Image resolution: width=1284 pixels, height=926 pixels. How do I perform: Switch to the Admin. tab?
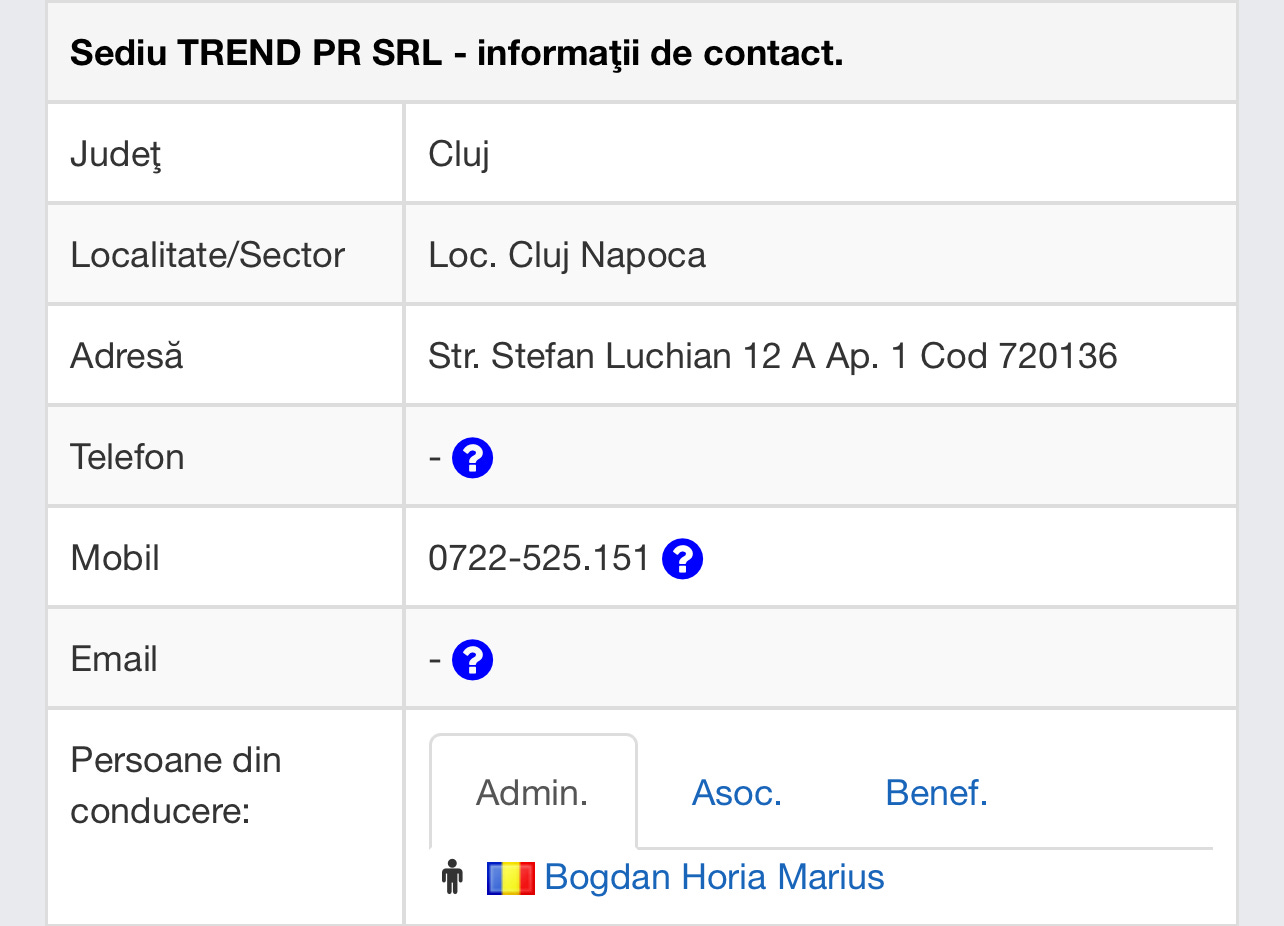(x=533, y=793)
